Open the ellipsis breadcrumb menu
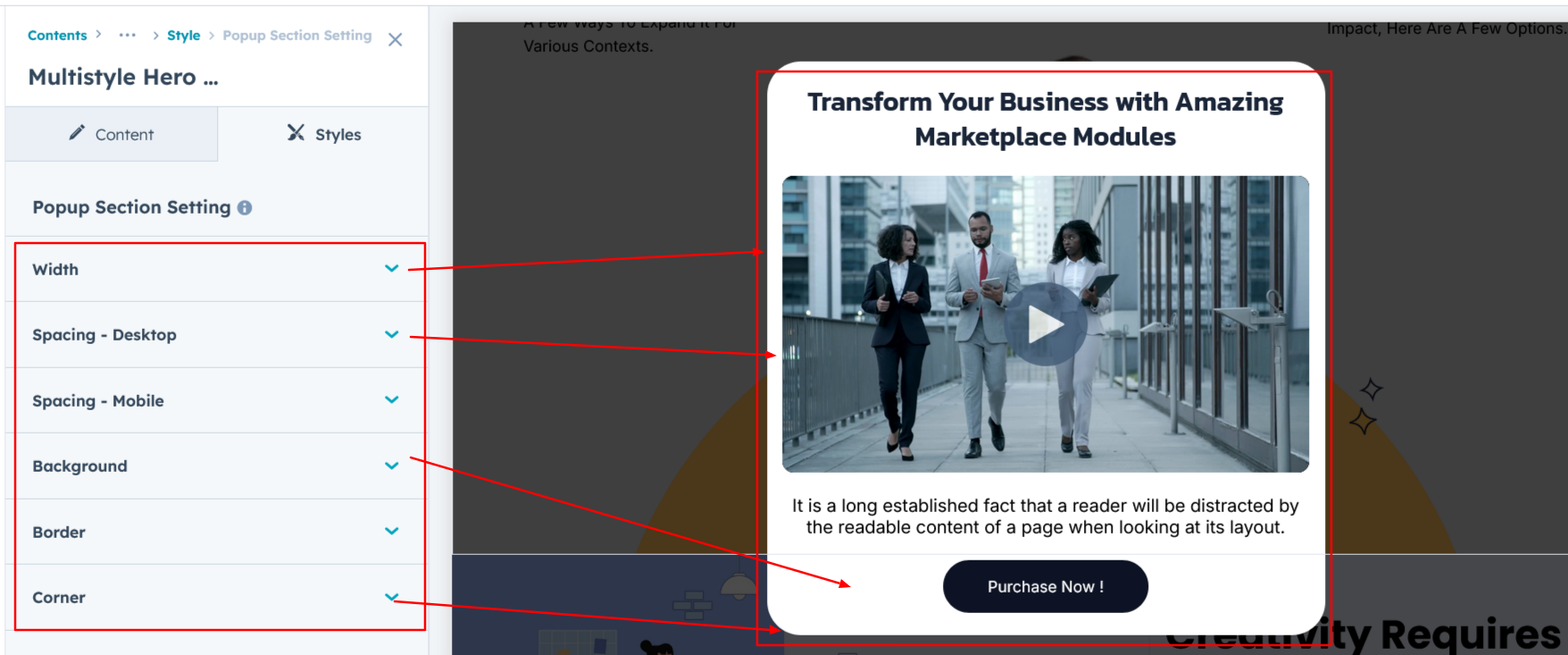This screenshot has height=655, width=1568. [x=128, y=35]
